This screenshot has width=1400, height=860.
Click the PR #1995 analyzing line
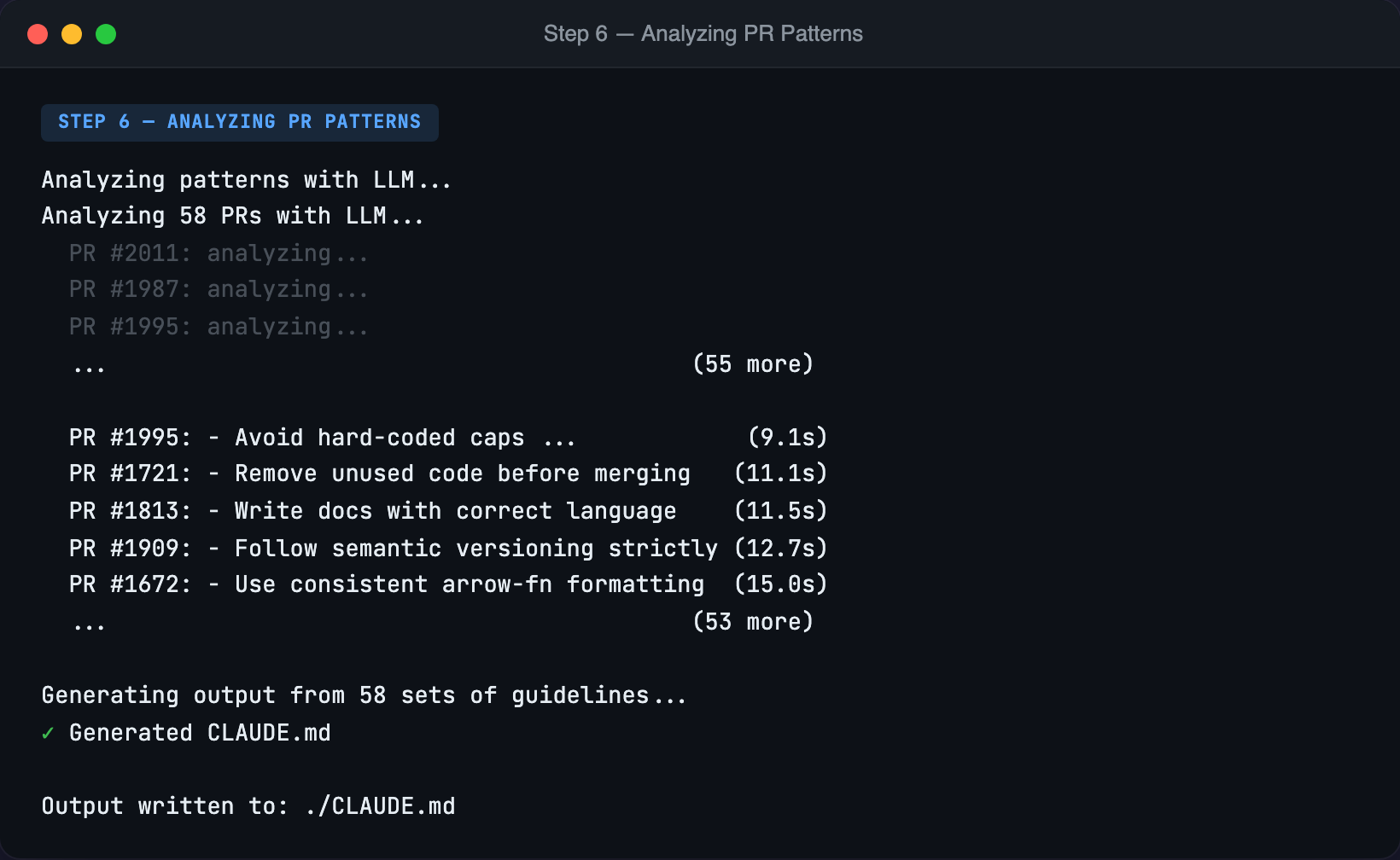click(218, 326)
